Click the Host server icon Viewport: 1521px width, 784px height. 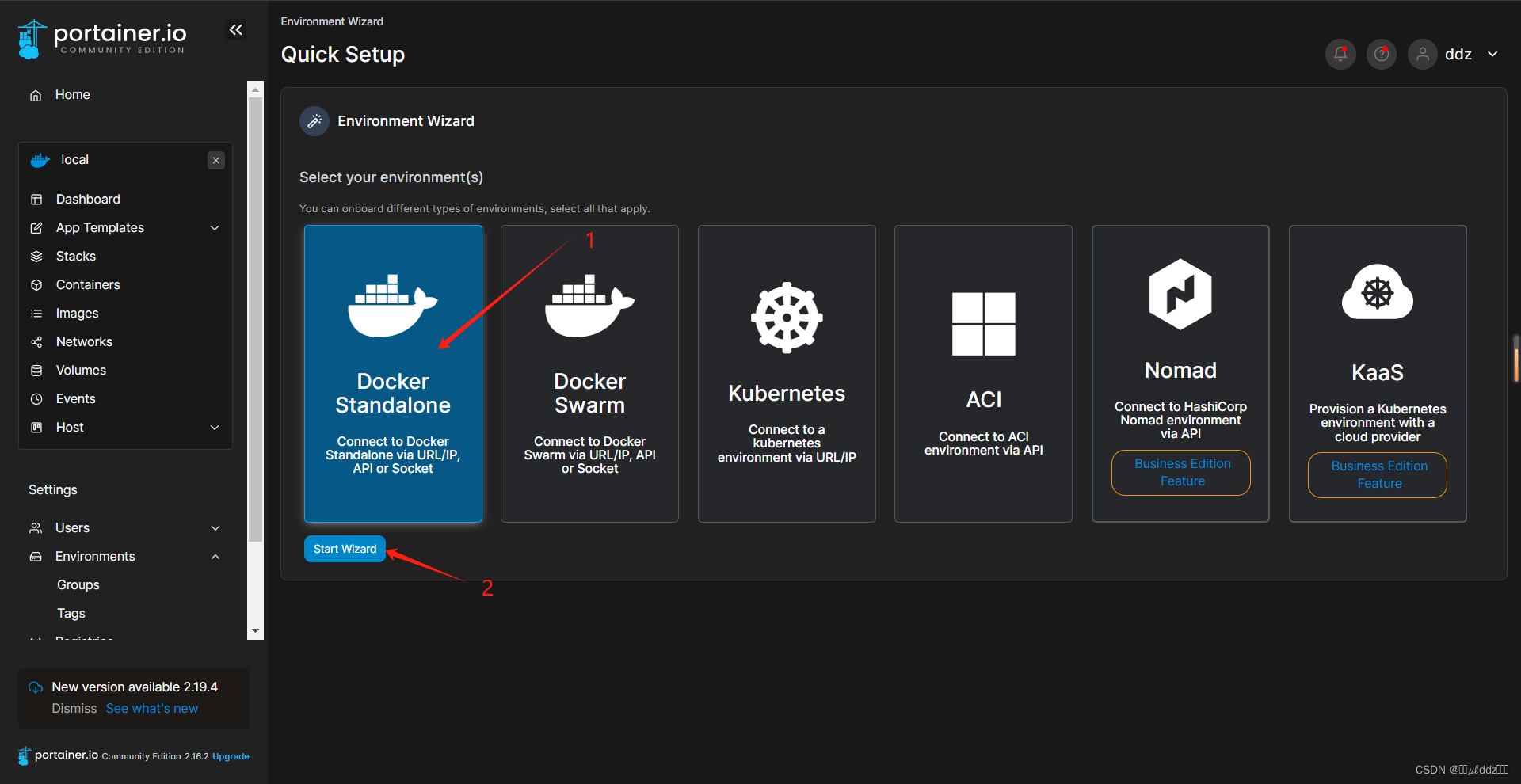pyautogui.click(x=36, y=428)
